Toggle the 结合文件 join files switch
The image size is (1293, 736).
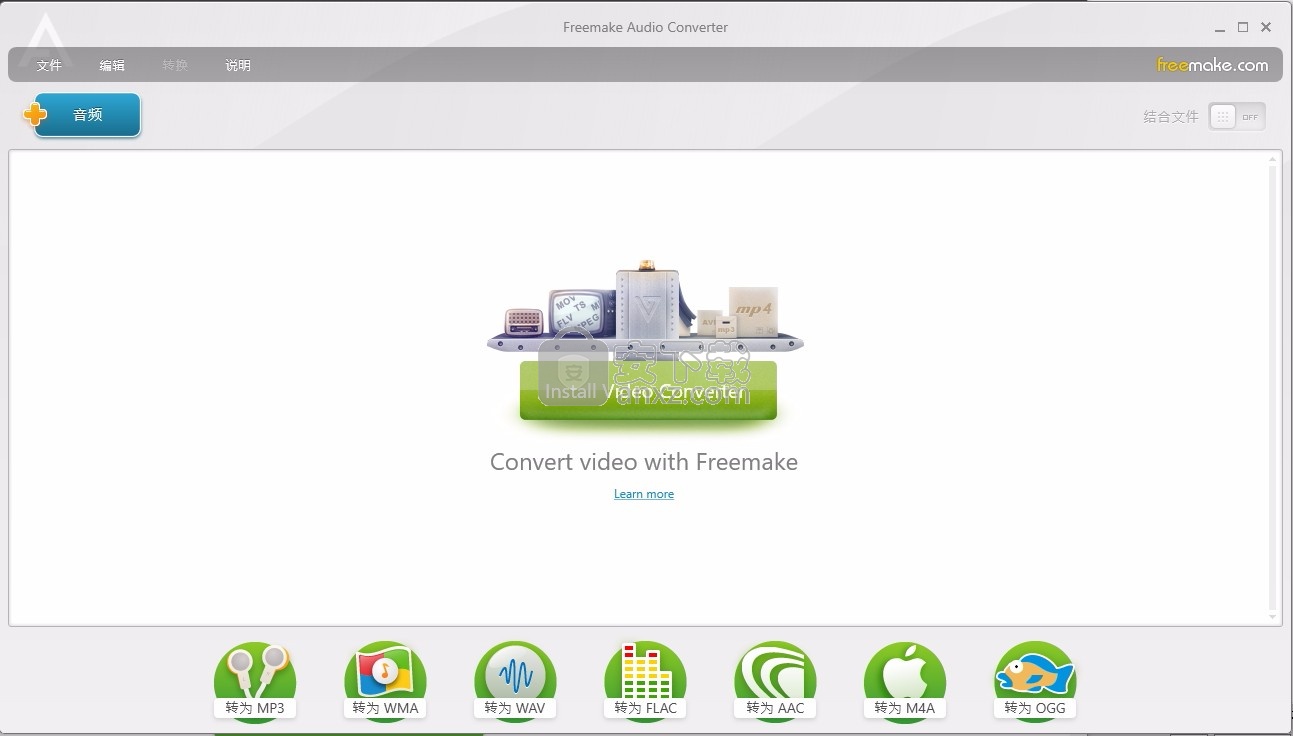pyautogui.click(x=1237, y=117)
